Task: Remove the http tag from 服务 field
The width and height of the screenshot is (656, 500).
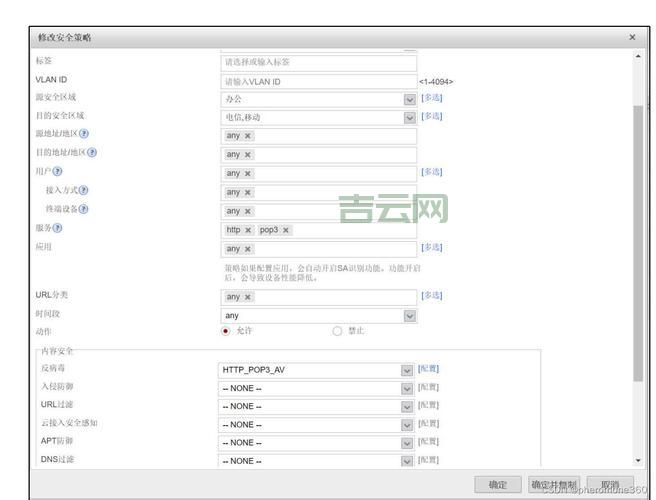Action: pyautogui.click(x=248, y=230)
